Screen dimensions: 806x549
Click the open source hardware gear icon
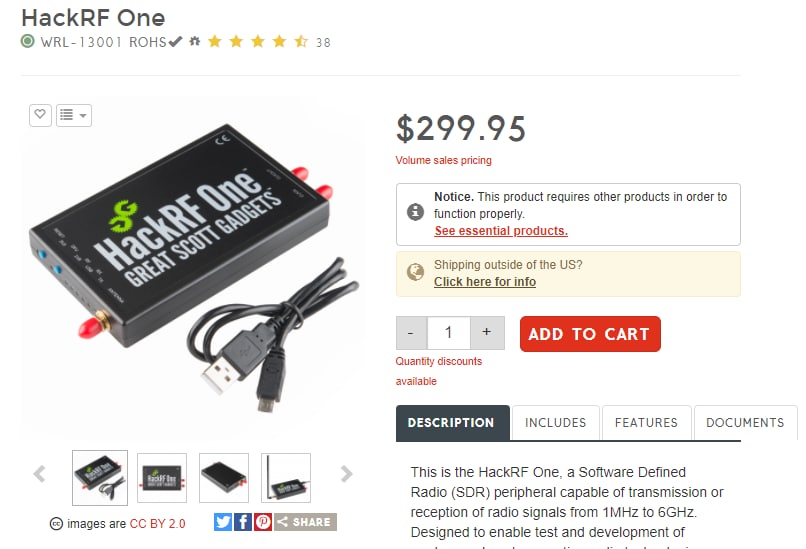point(194,41)
